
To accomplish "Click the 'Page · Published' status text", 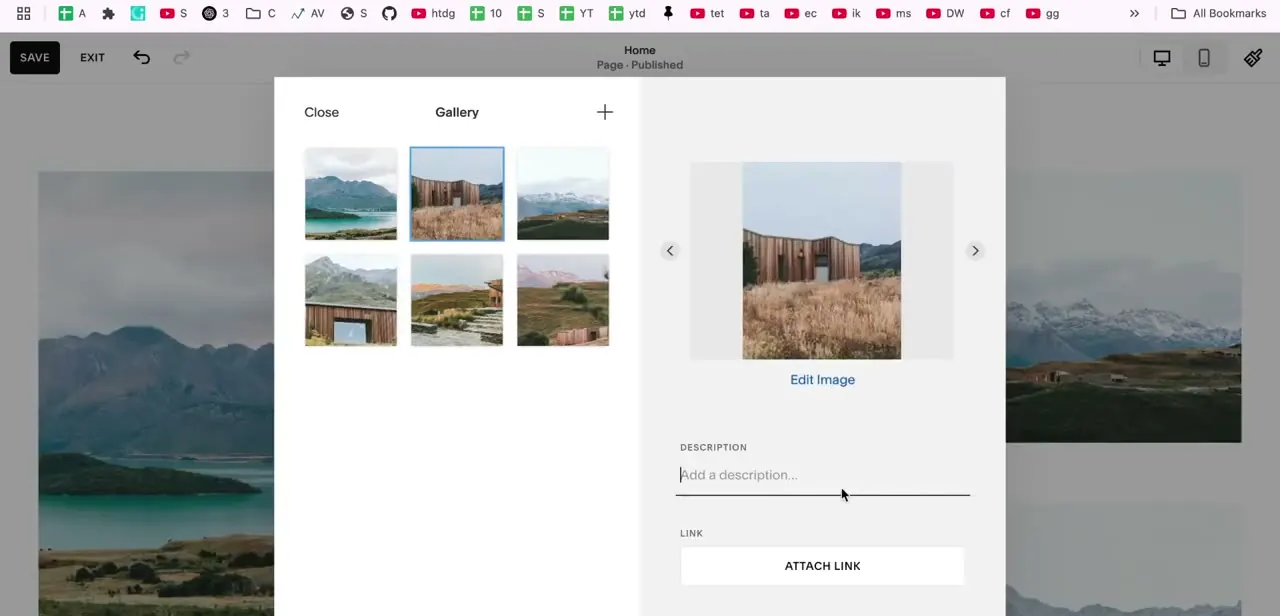I will click(640, 65).
